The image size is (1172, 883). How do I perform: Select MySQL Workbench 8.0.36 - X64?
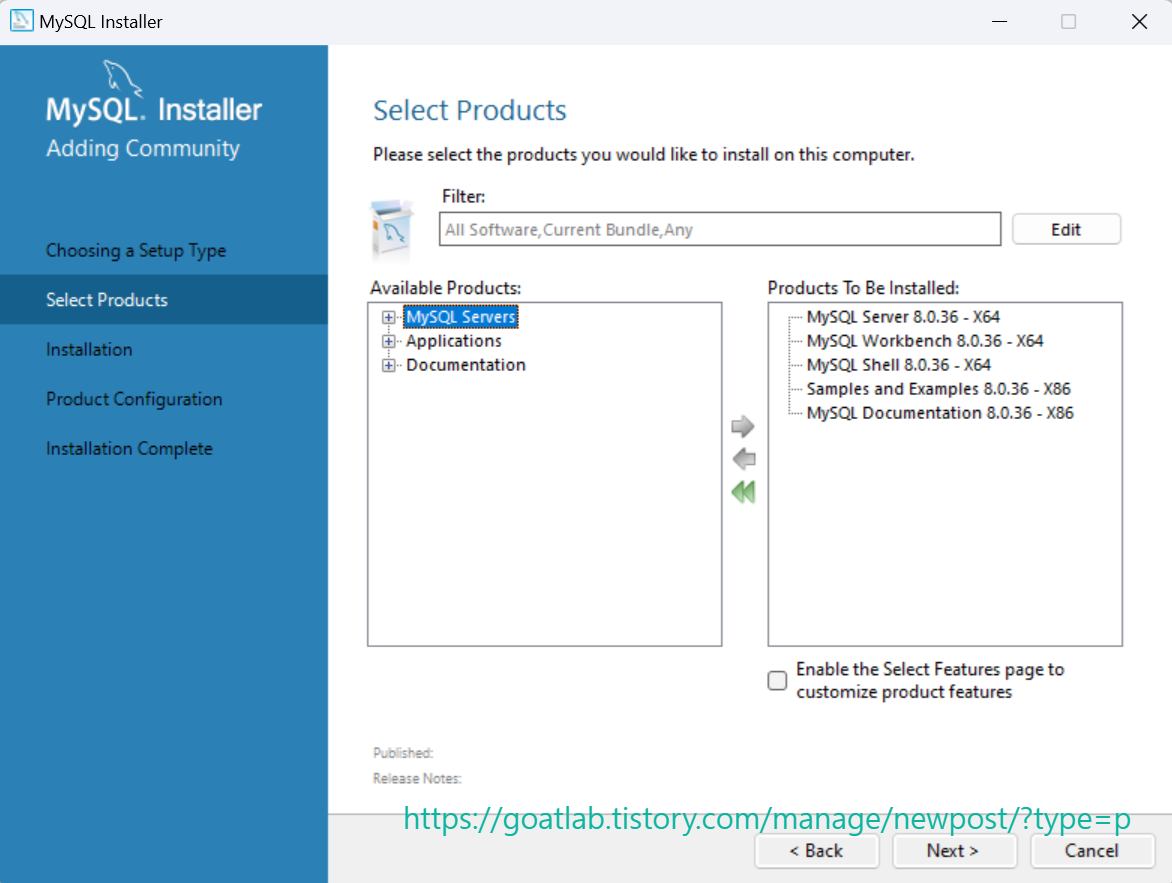(x=925, y=341)
